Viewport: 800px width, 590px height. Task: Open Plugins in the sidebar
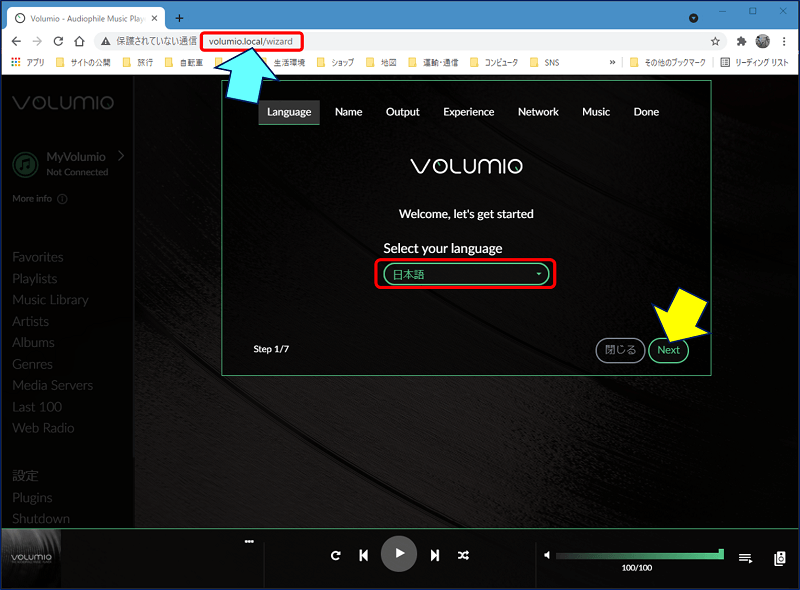pos(32,498)
